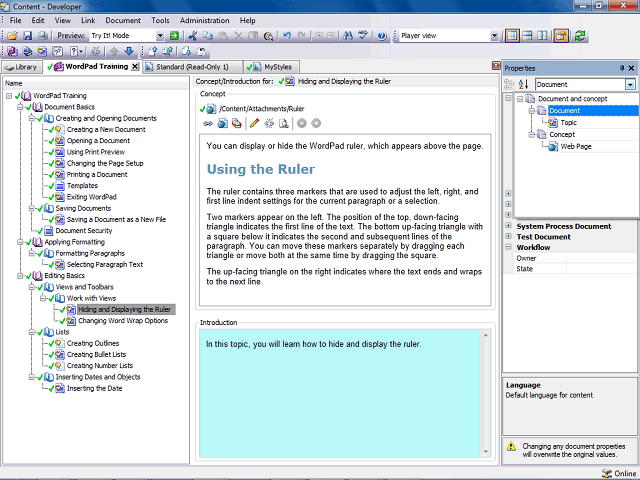Open the Document properties dropdown arrow

[630, 84]
